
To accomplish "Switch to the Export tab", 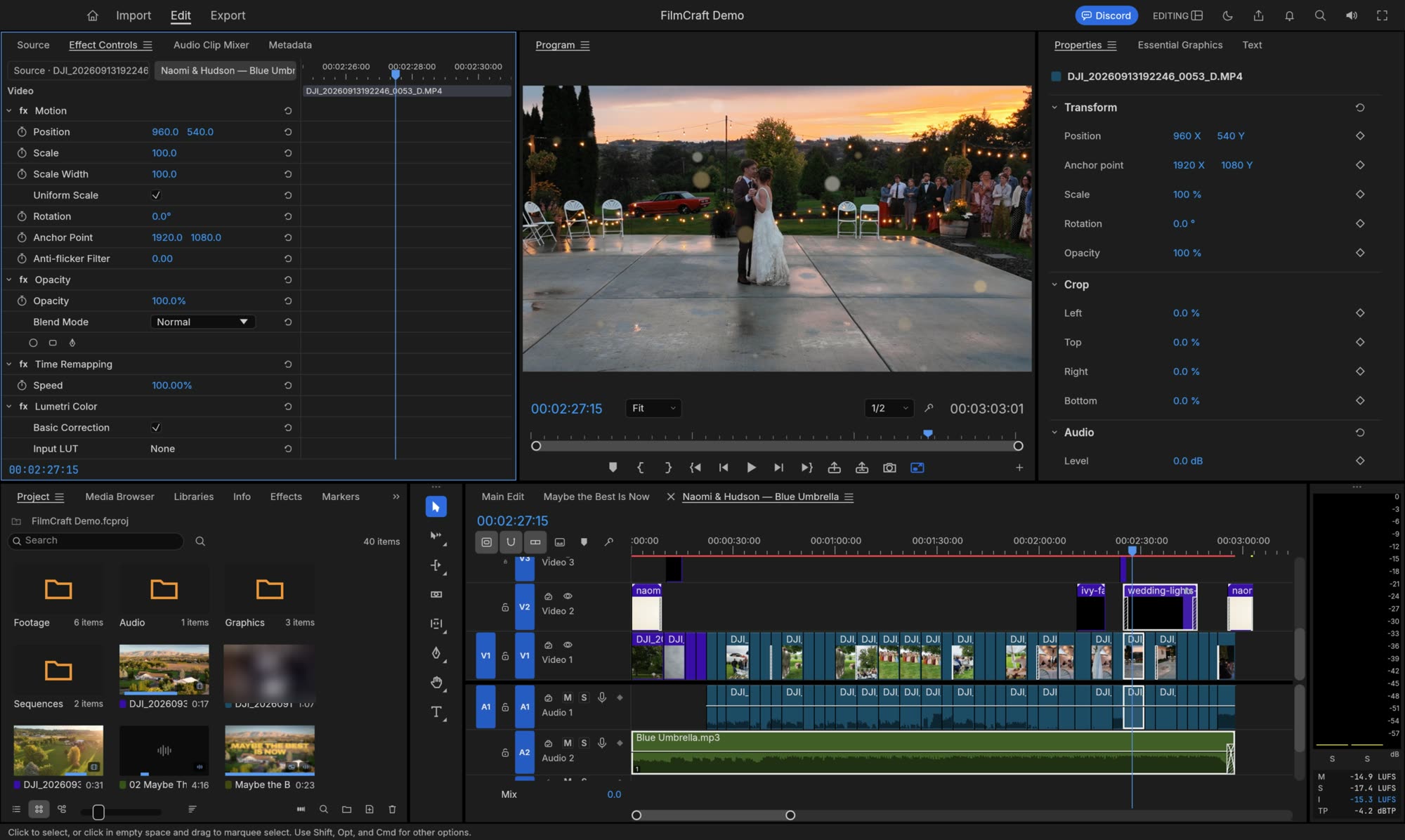I will click(x=228, y=15).
